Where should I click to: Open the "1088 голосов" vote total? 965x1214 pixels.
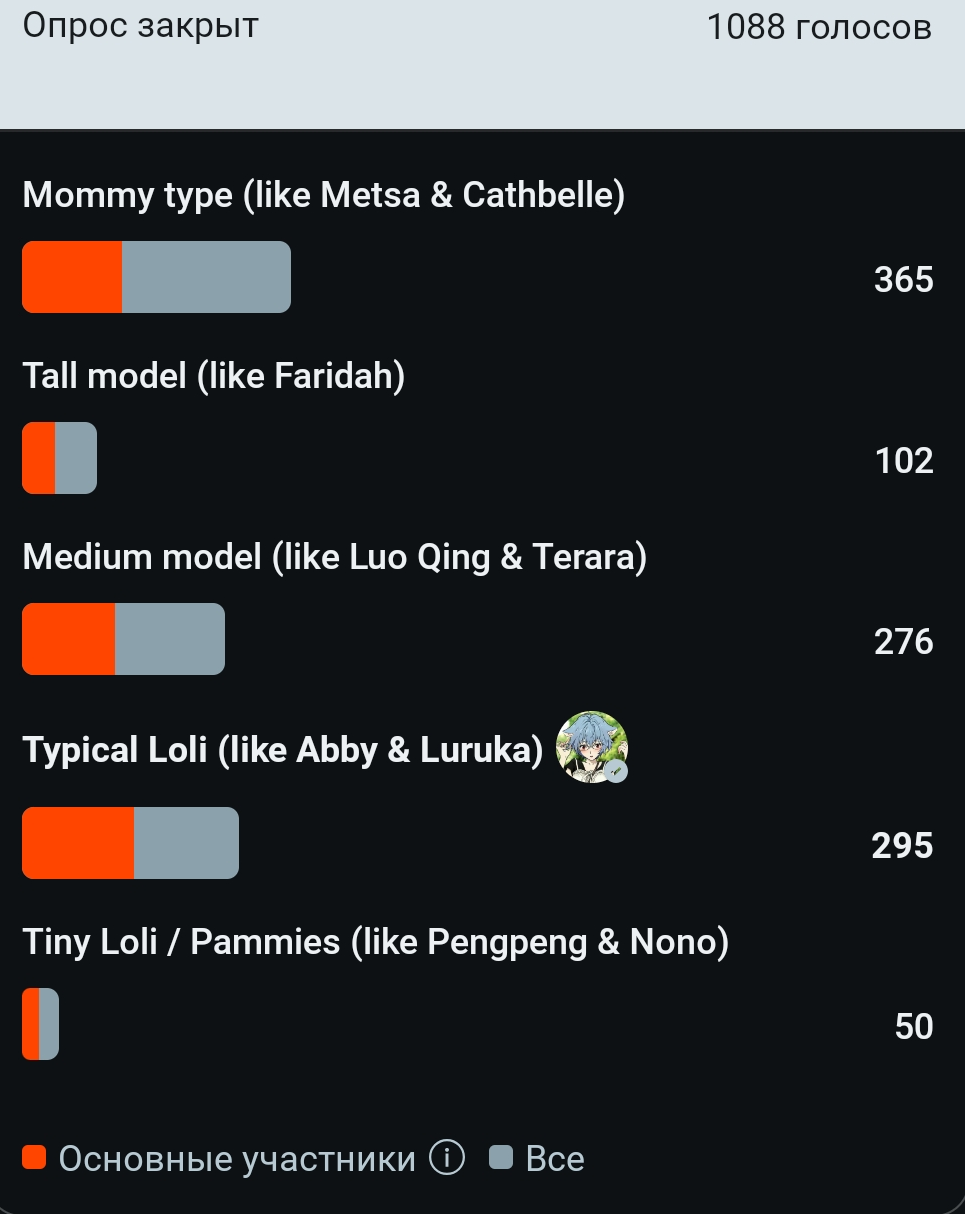pos(819,27)
